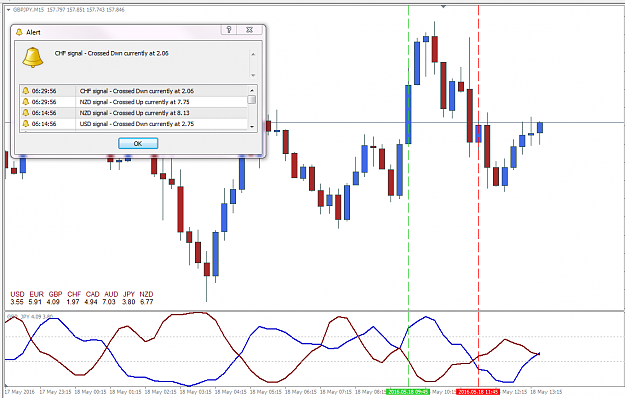Screen dimensions: 625x398
Task: Click the 'GBP, JPY 4.09 3.80' indicator label
Action: tap(29, 317)
